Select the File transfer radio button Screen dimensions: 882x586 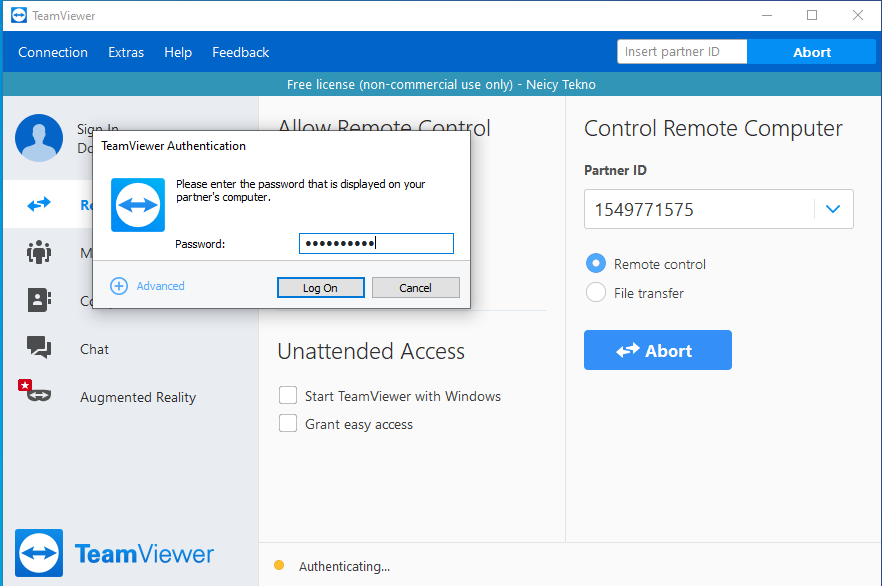(596, 292)
